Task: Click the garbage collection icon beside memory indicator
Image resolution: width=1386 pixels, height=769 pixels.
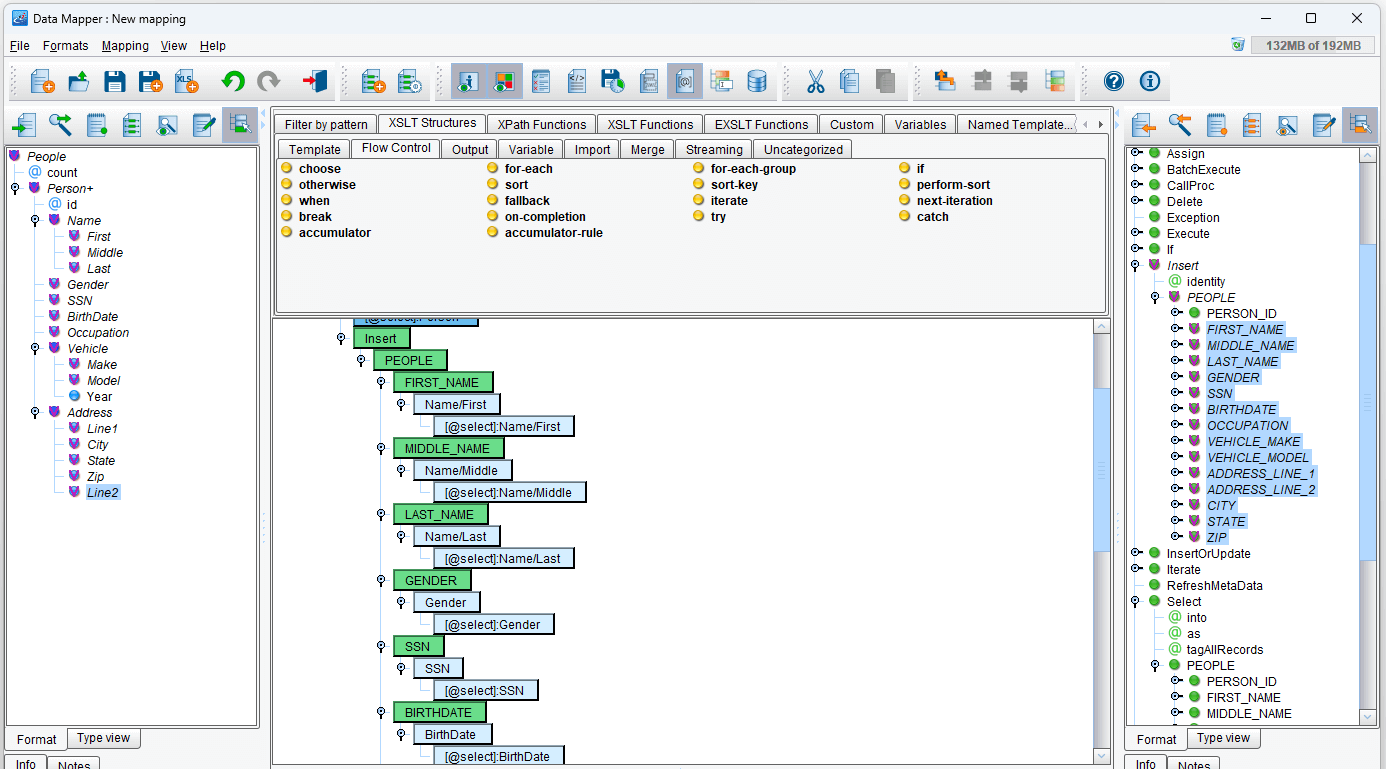Action: (1238, 45)
